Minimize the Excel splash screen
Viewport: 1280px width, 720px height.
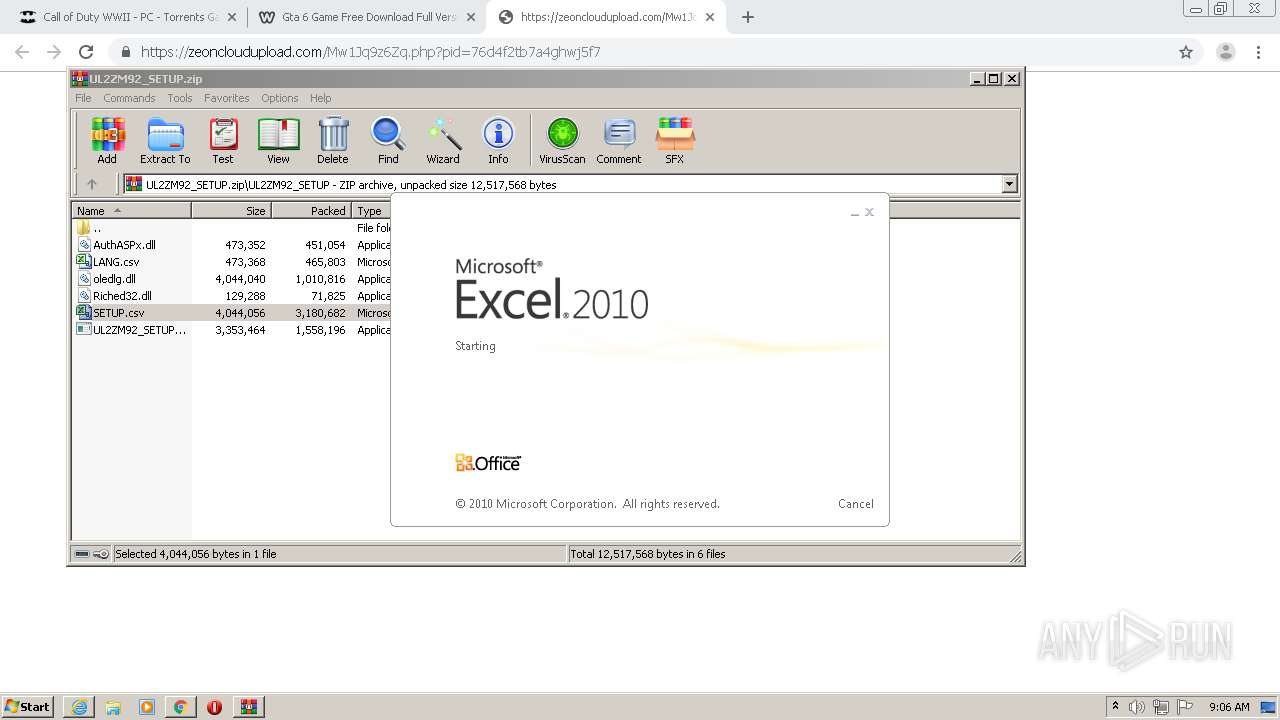click(x=855, y=213)
